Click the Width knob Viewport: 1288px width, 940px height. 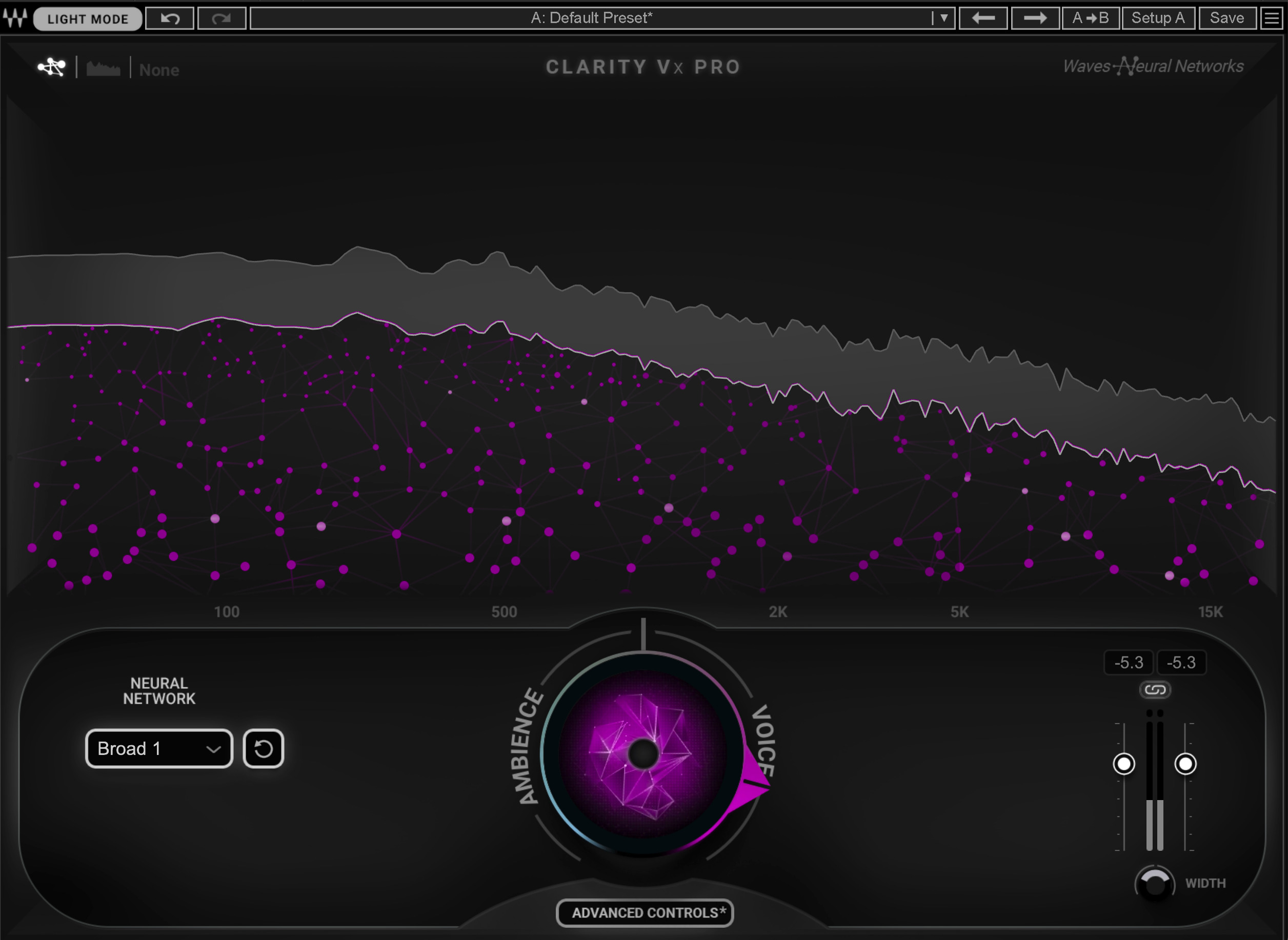[1154, 884]
